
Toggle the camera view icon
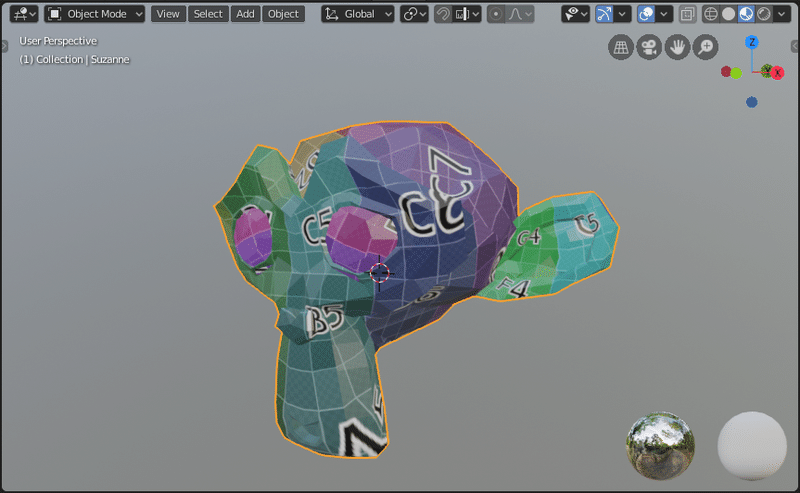coord(649,47)
